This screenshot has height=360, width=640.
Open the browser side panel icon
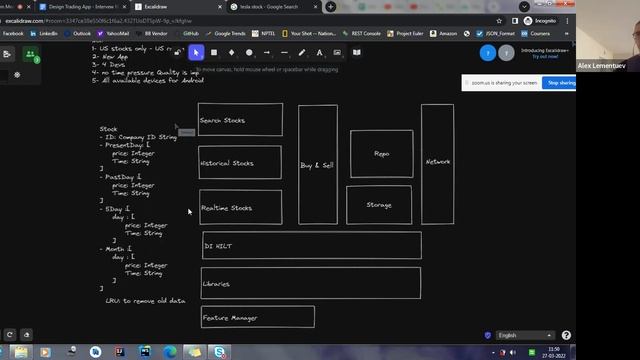515,21
